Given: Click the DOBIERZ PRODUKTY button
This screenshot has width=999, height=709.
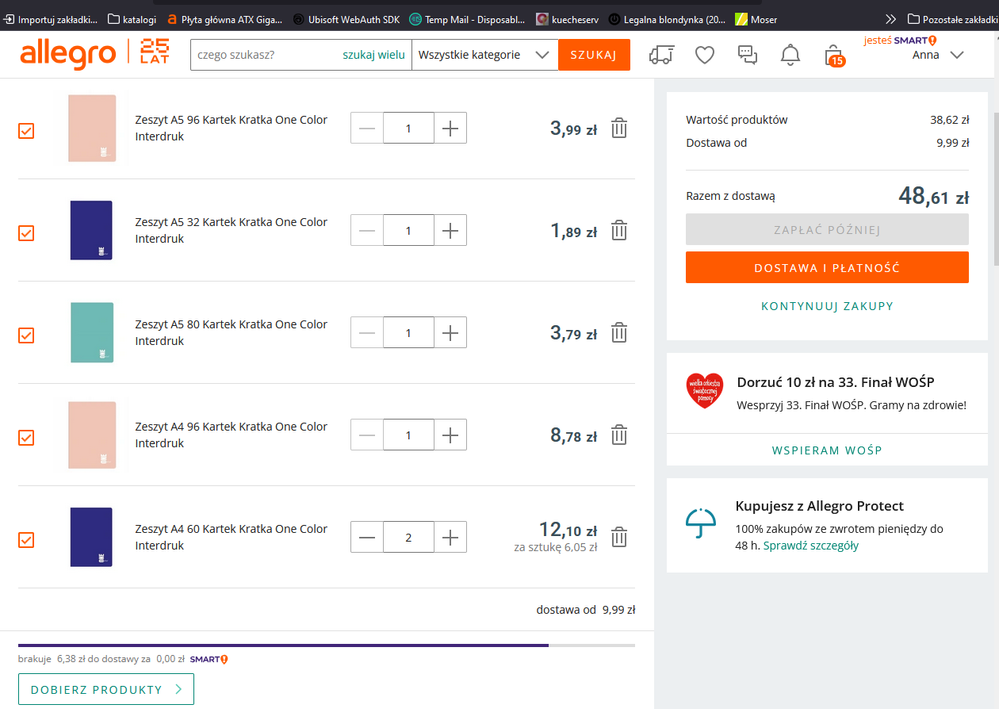Looking at the screenshot, I should click(106, 689).
